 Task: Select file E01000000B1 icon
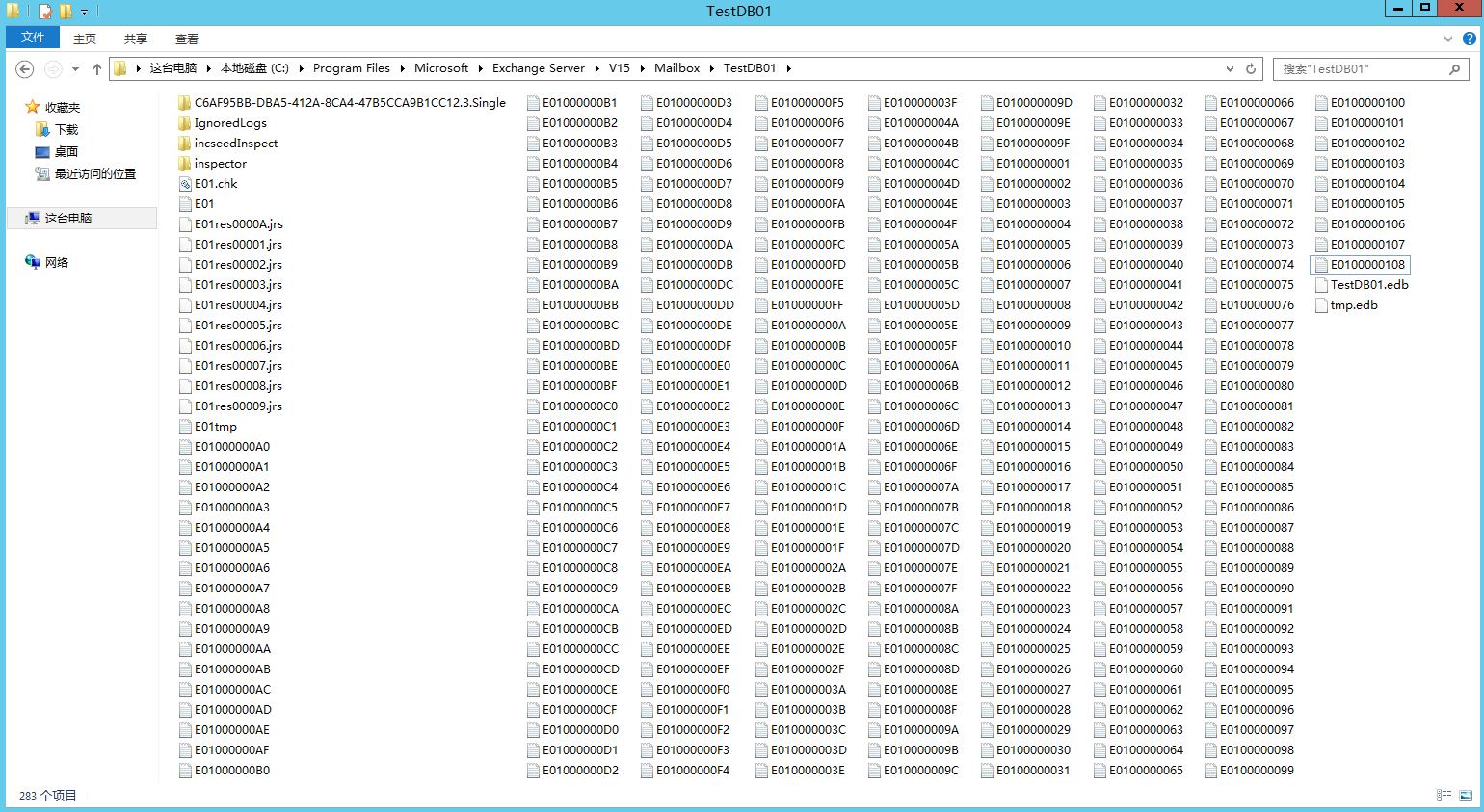[533, 103]
